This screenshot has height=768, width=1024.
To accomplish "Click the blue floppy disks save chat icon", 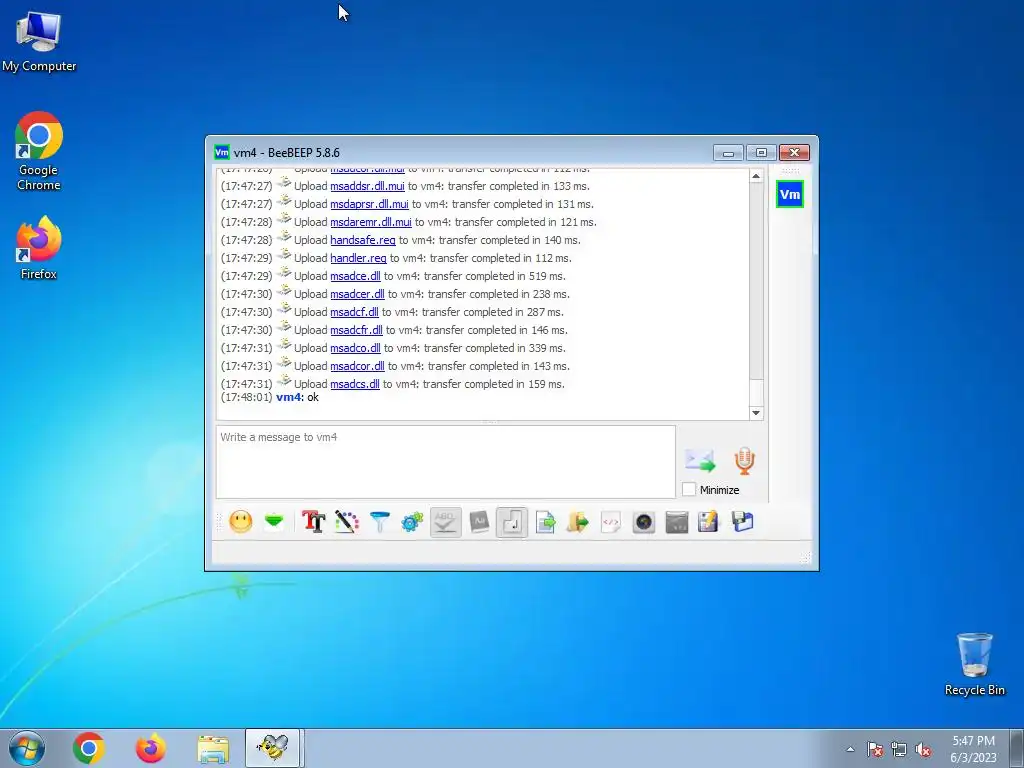I will pyautogui.click(x=743, y=522).
